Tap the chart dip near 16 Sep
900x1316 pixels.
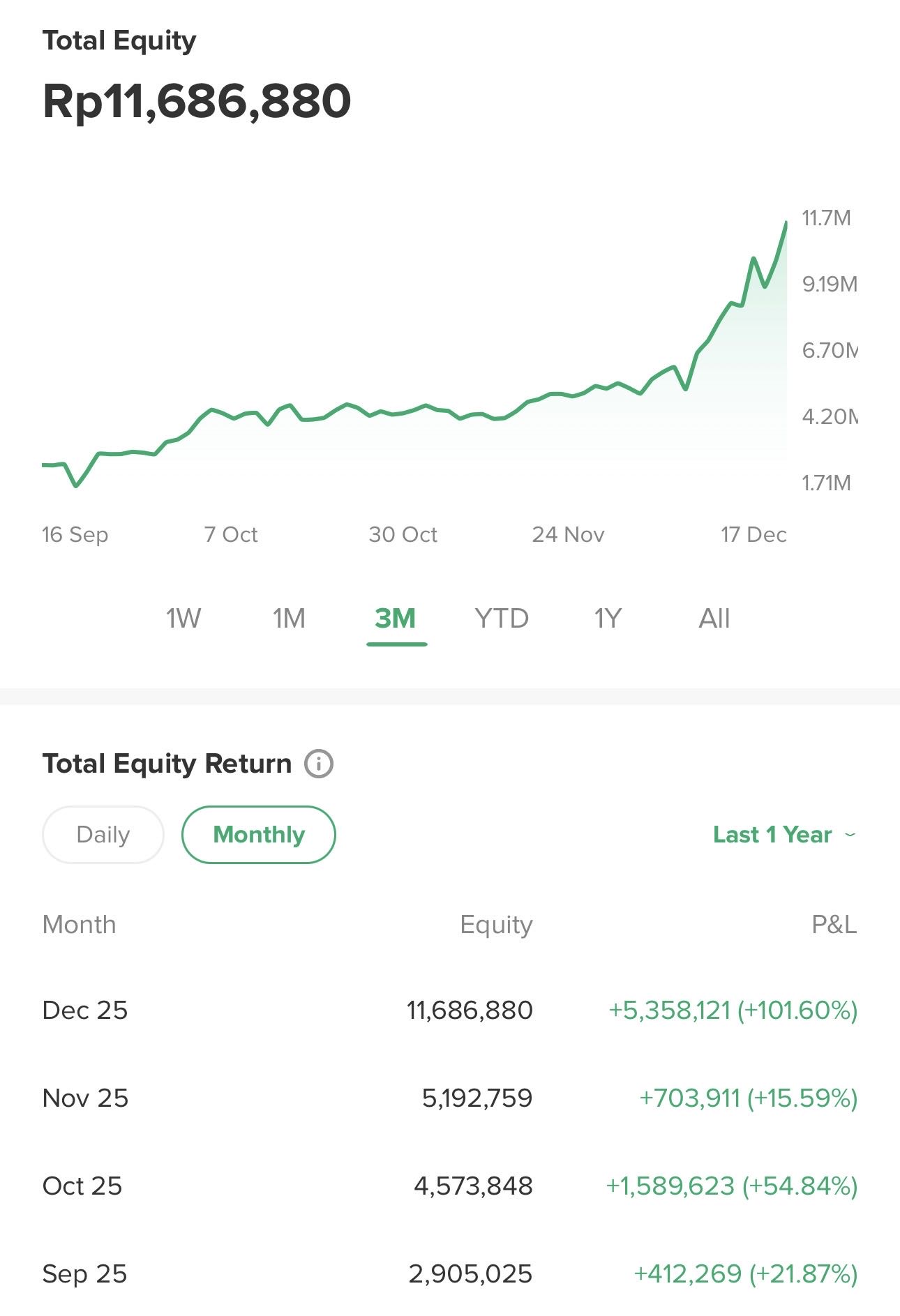(x=76, y=485)
